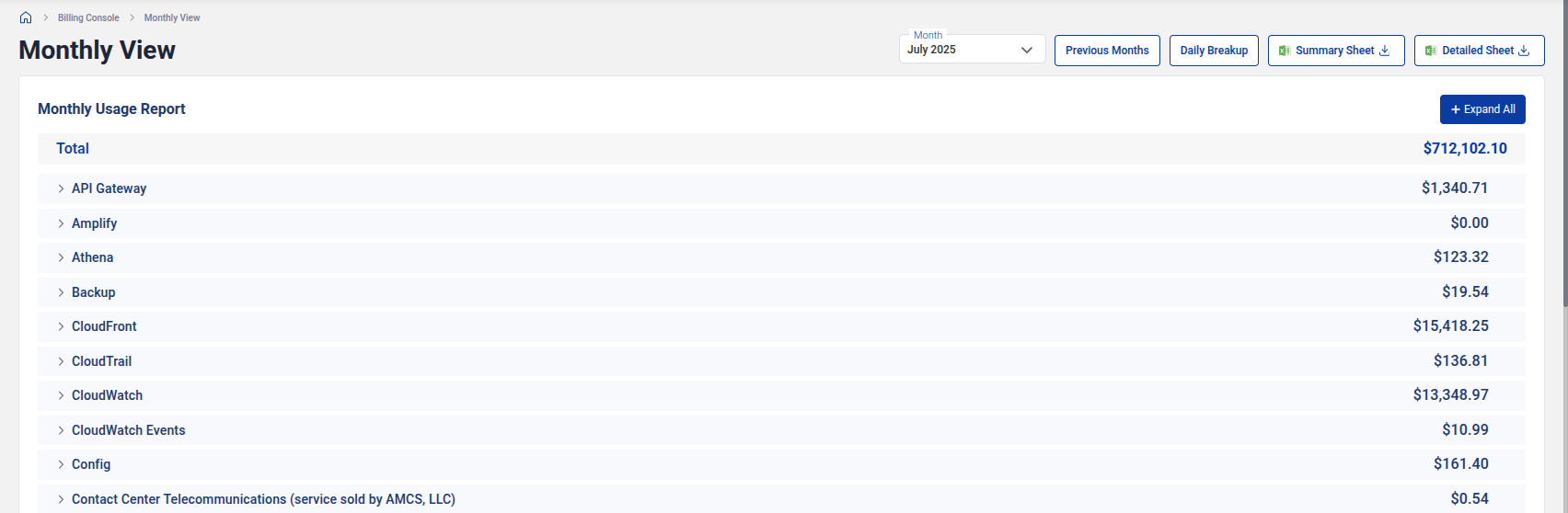The width and height of the screenshot is (1568, 513).
Task: Expand the API Gateway row
Action: (61, 188)
